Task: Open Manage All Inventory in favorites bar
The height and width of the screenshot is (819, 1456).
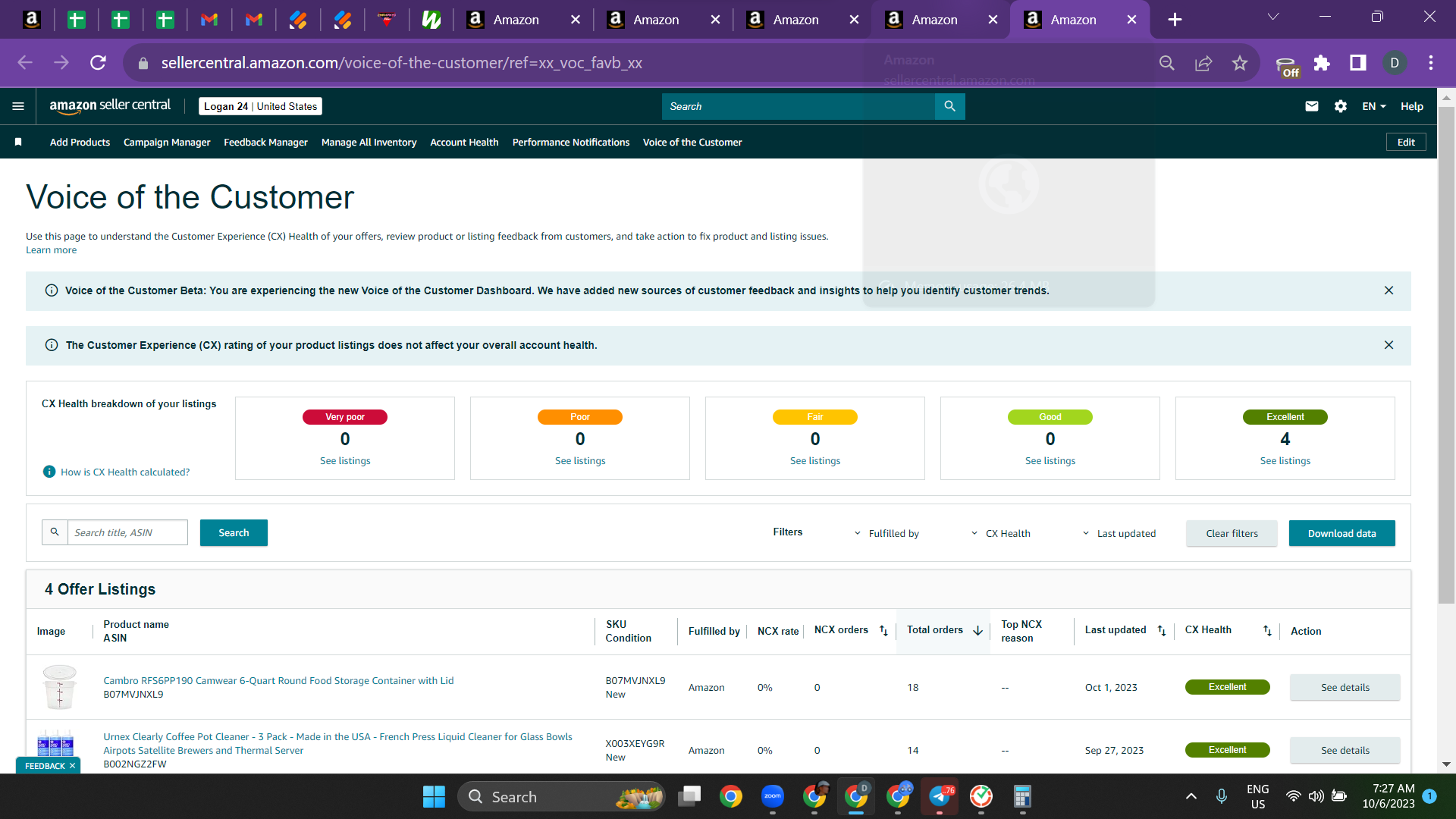Action: (x=369, y=142)
